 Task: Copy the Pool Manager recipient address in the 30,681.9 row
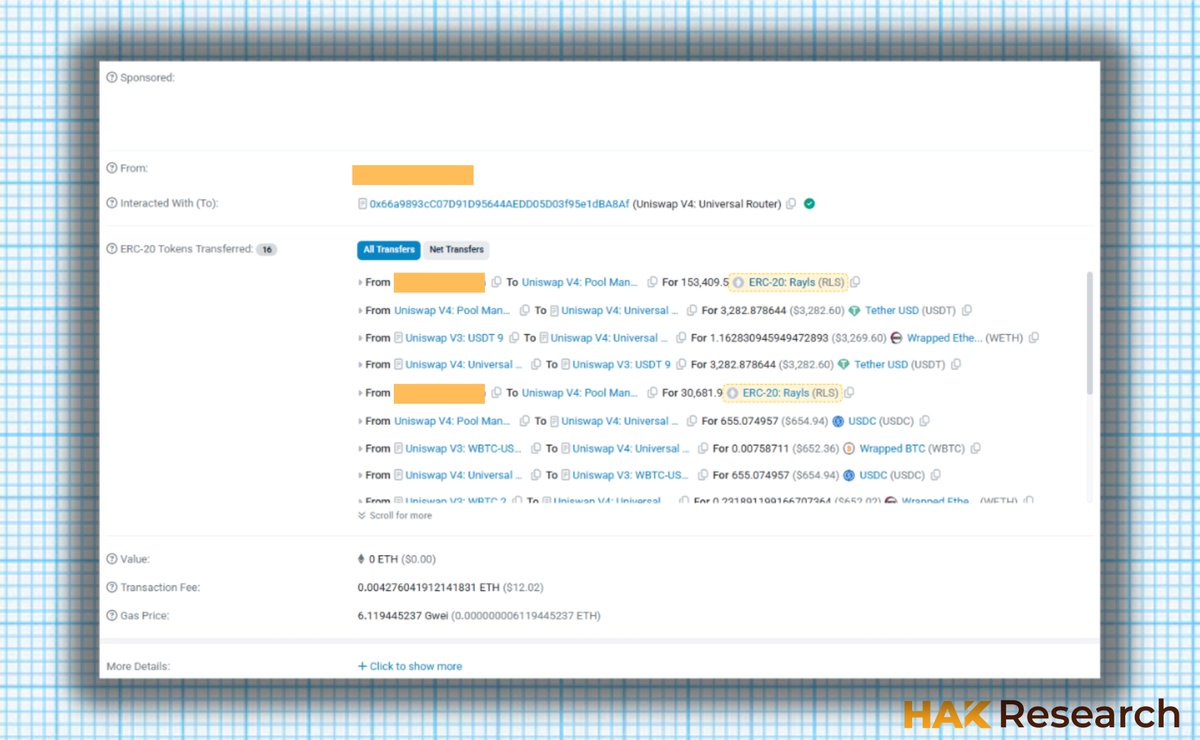652,393
